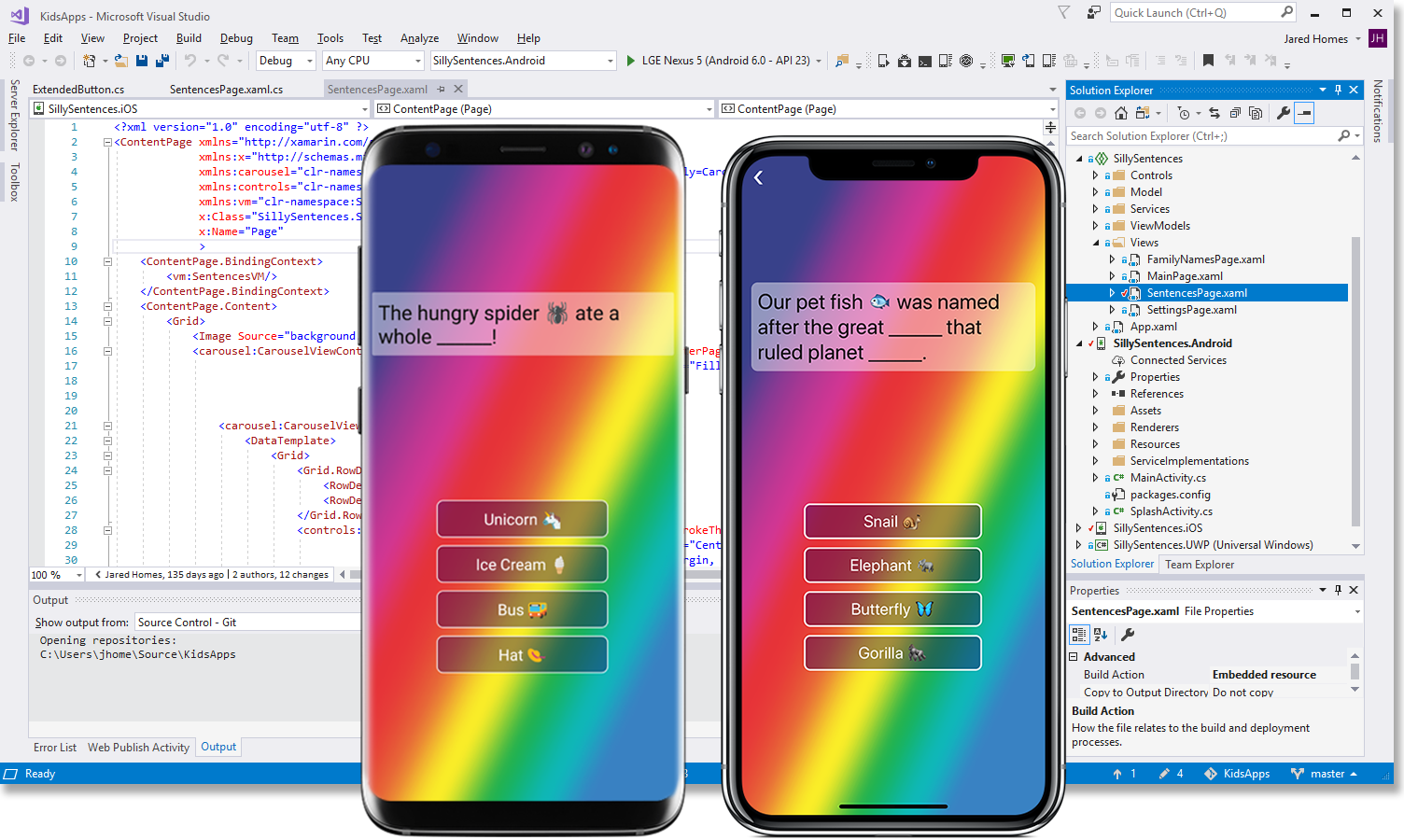Open the Tools menu
The height and width of the screenshot is (840, 1404).
[330, 38]
